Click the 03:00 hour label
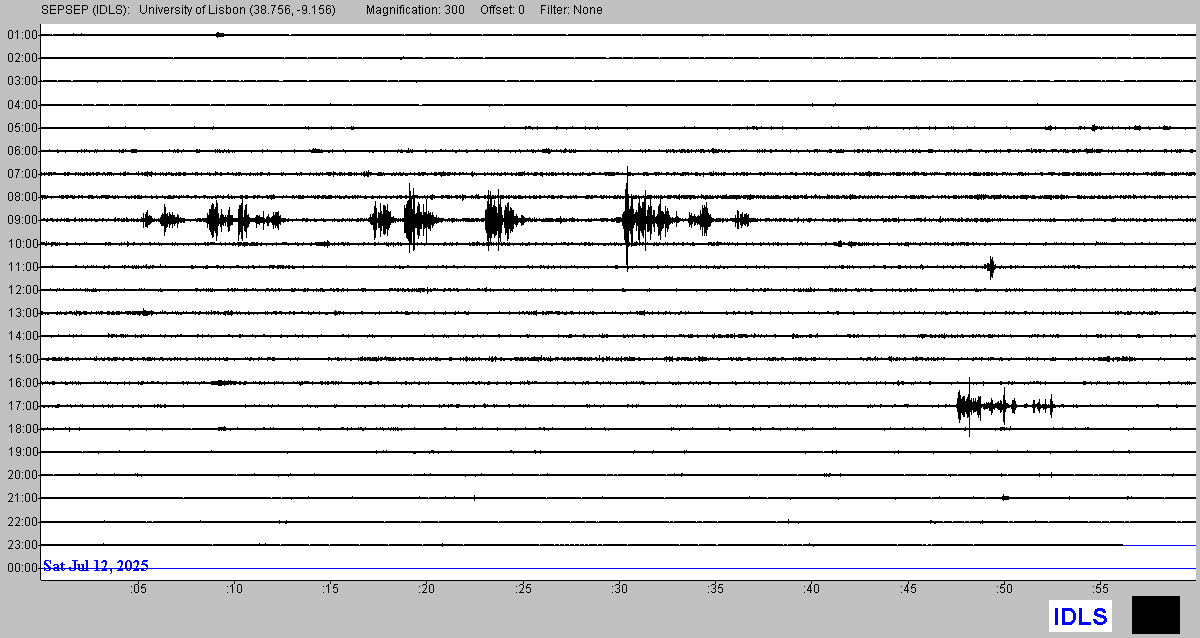 point(20,81)
